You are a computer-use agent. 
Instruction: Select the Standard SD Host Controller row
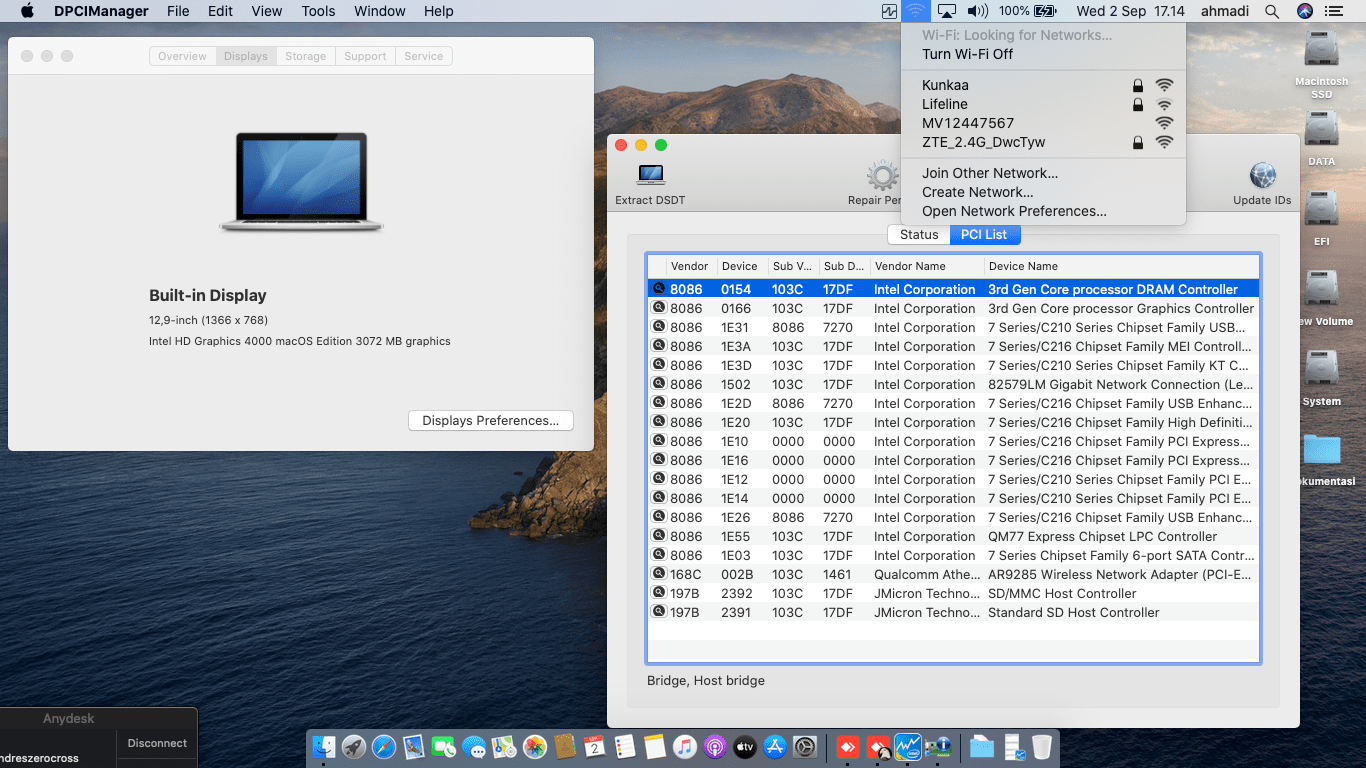[x=953, y=612]
